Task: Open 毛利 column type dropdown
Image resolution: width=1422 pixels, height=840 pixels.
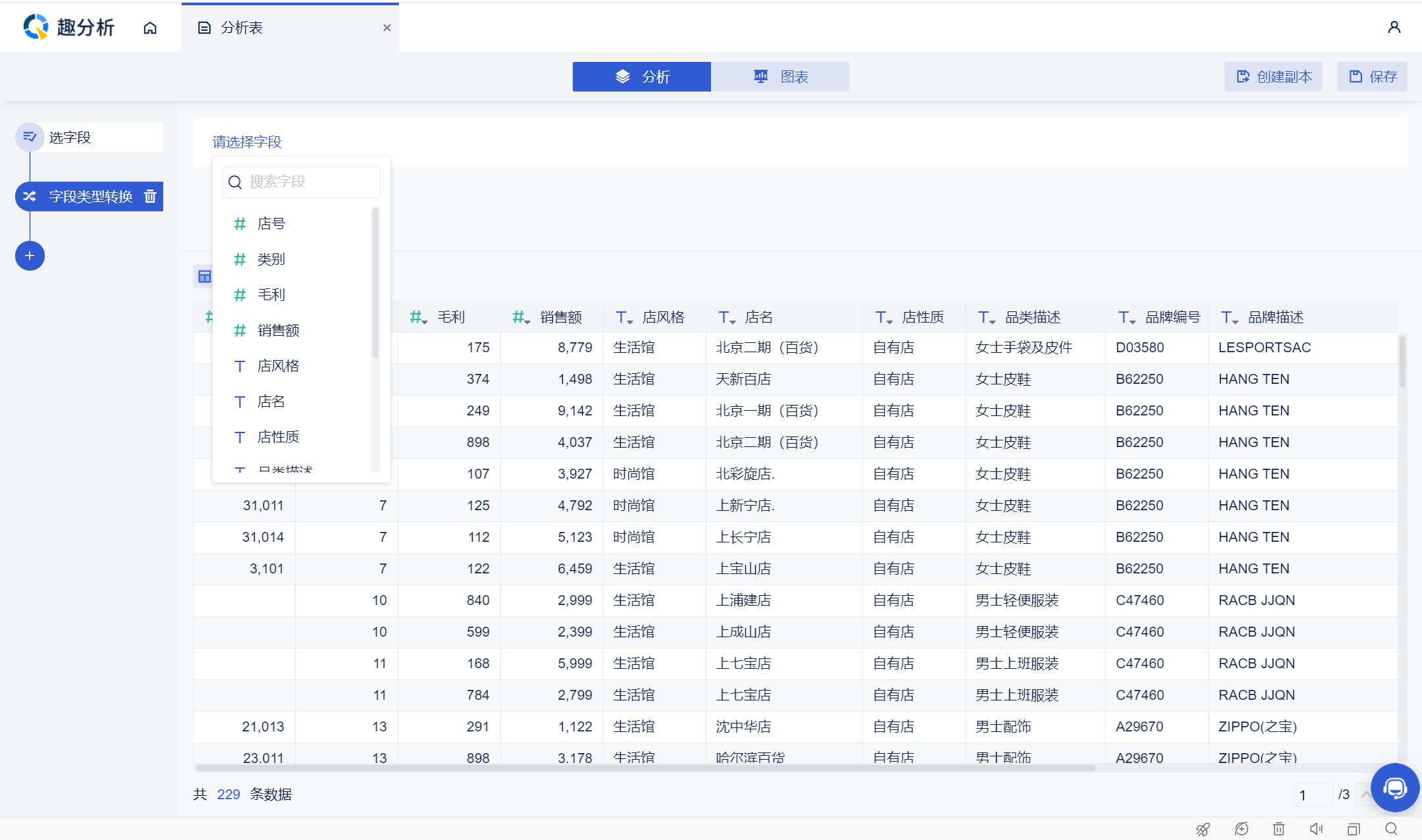Action: click(419, 318)
